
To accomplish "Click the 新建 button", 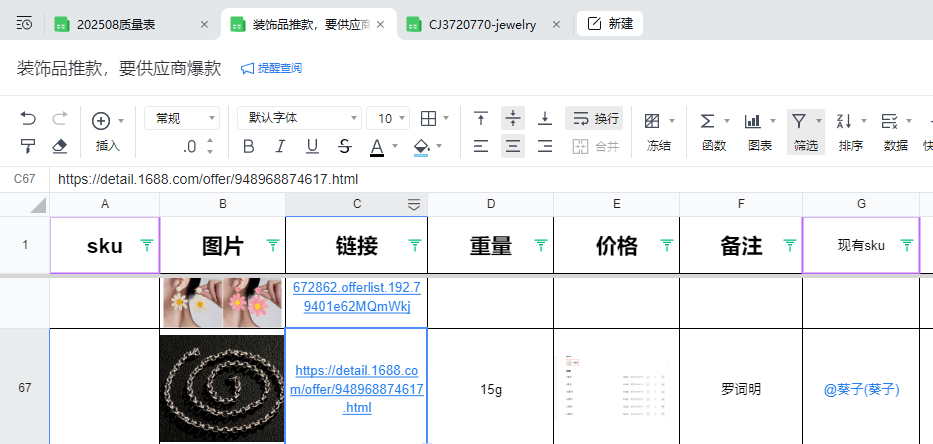I will click(x=610, y=24).
